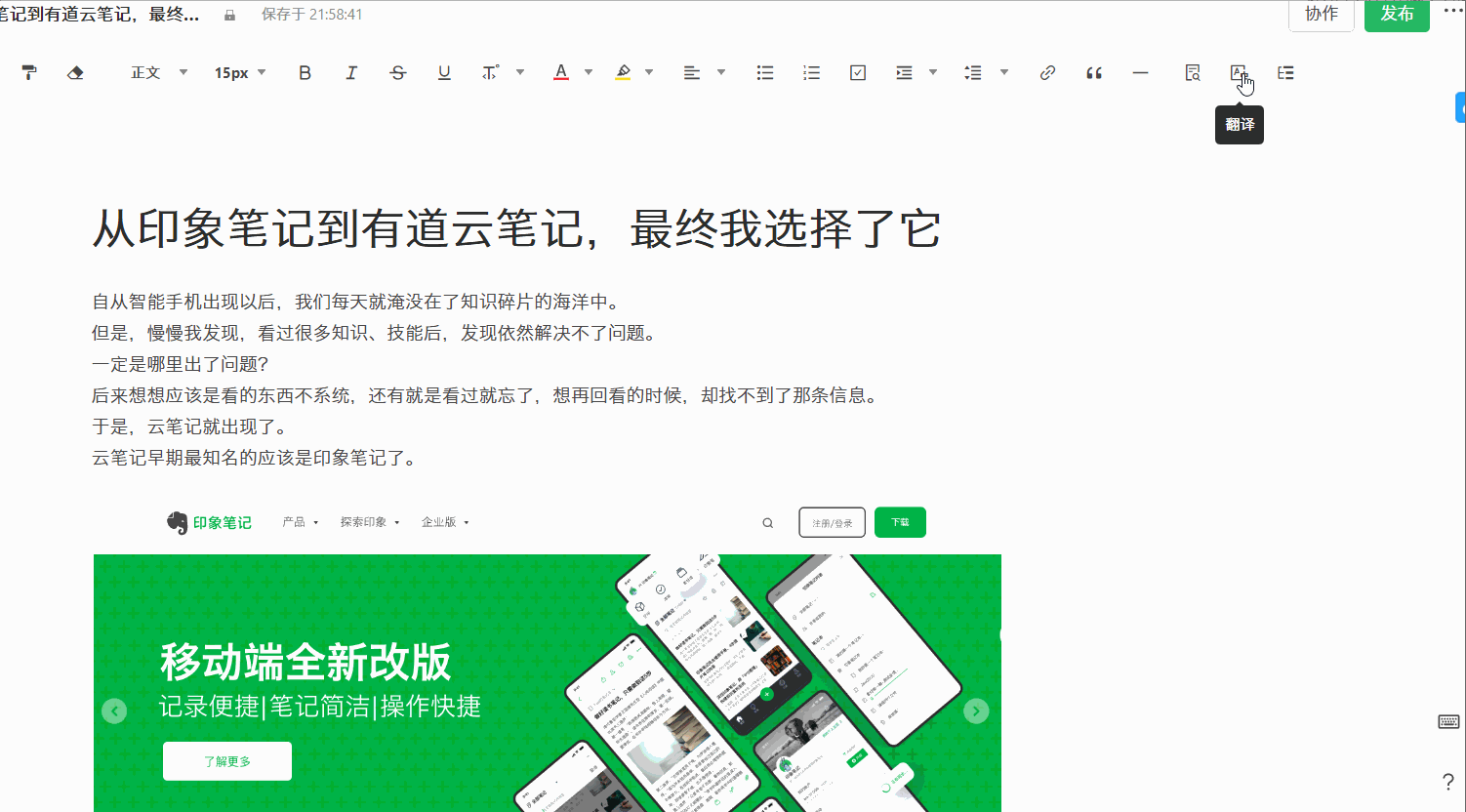Click the text alignment icon
The image size is (1466, 812).
pos(692,72)
